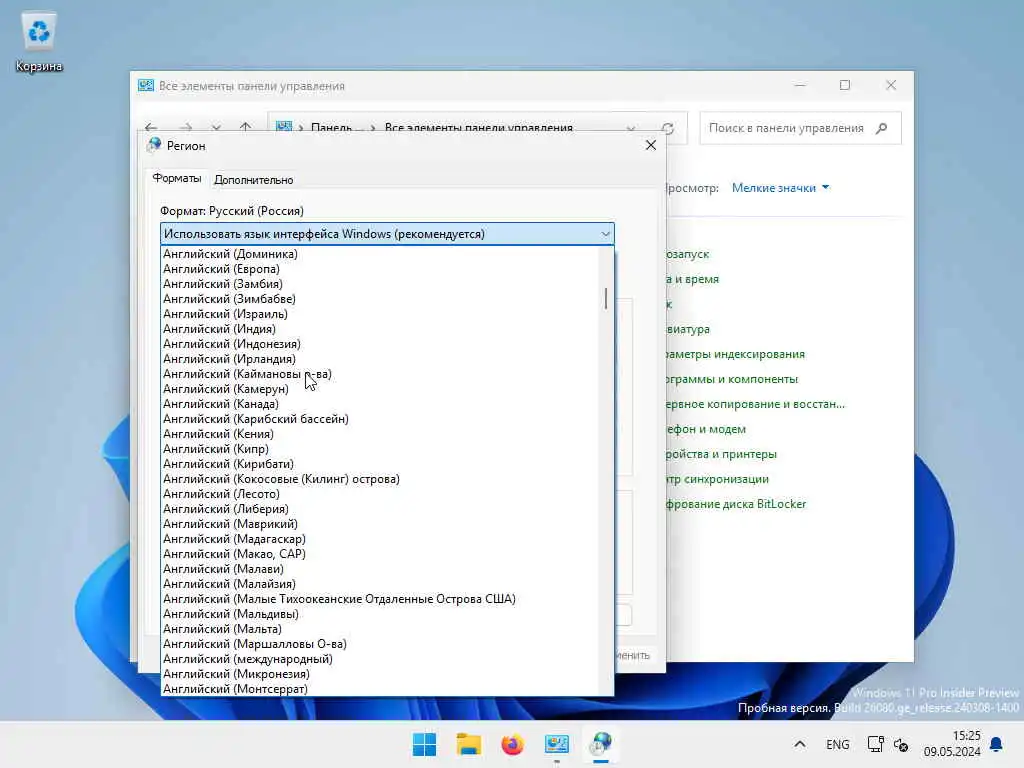The height and width of the screenshot is (768, 1024).
Task: Open the network display tray icon
Action: coord(875,744)
